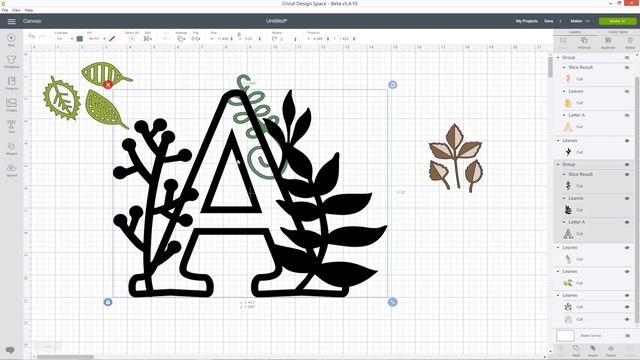Click the New project icon in left sidebar
Screen dimensions: 640x360
pyautogui.click(x=11, y=39)
